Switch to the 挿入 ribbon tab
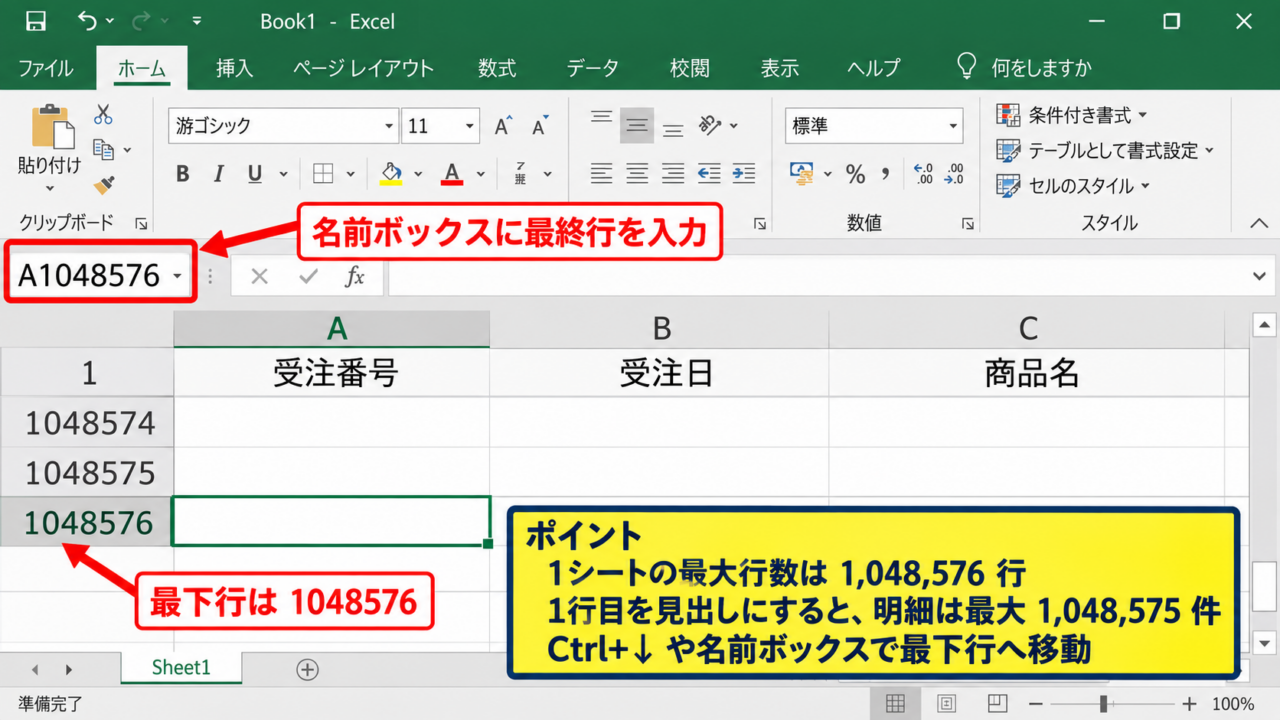Viewport: 1280px width, 720px height. point(235,68)
